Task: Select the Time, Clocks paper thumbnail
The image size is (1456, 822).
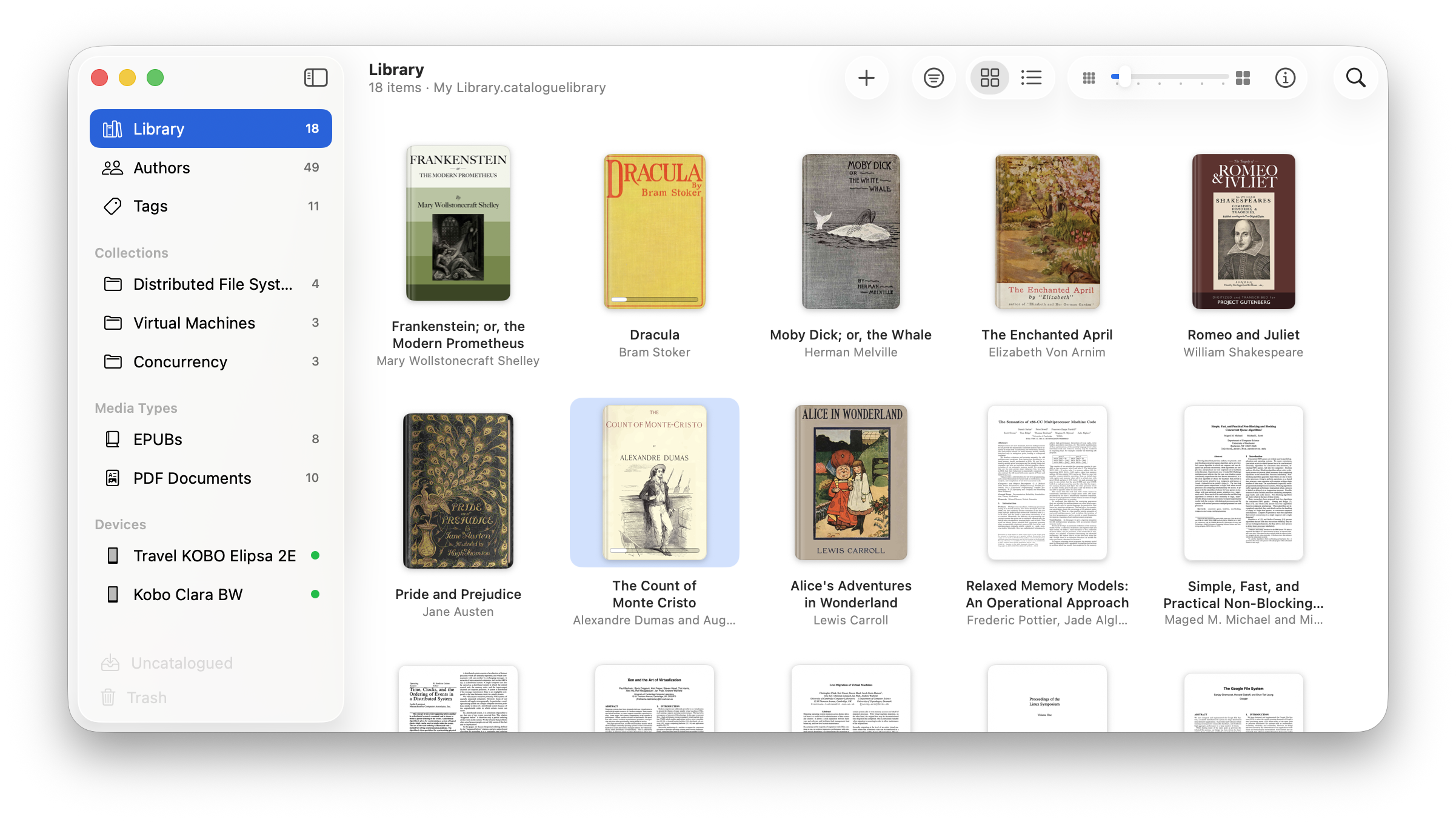Action: point(458,698)
